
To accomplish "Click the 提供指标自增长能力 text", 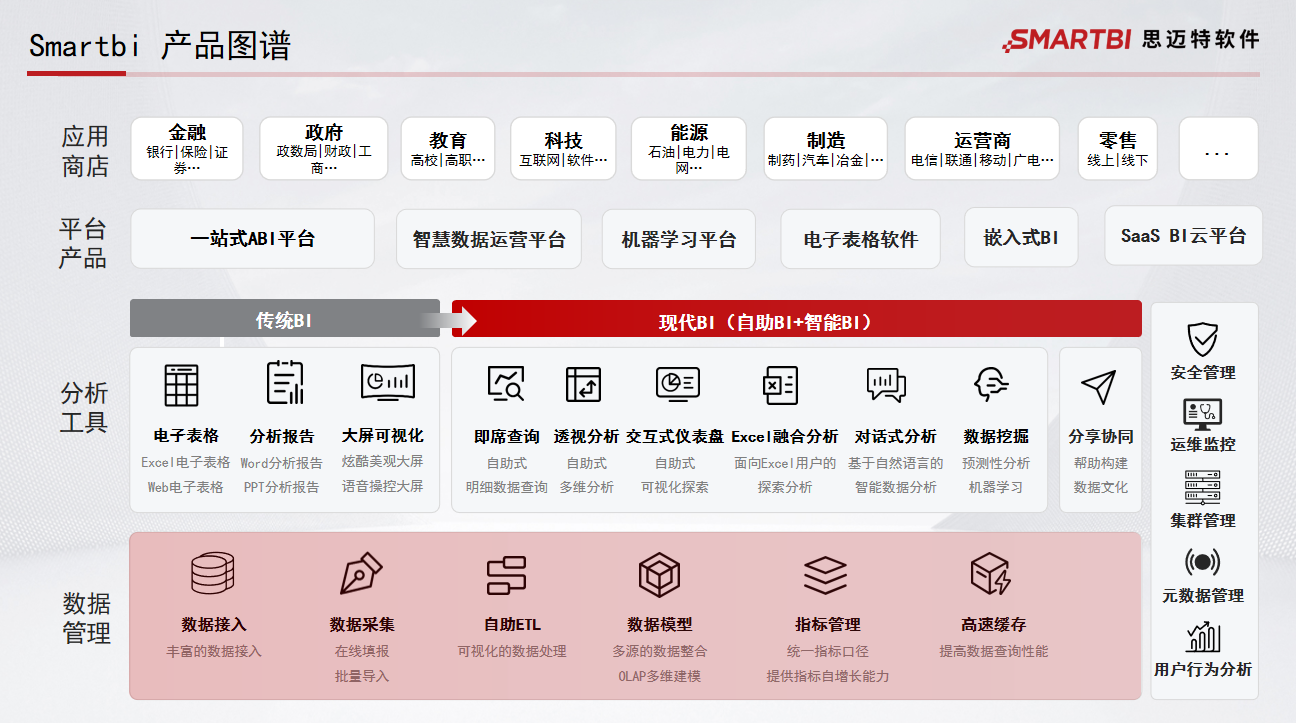I will [828, 676].
